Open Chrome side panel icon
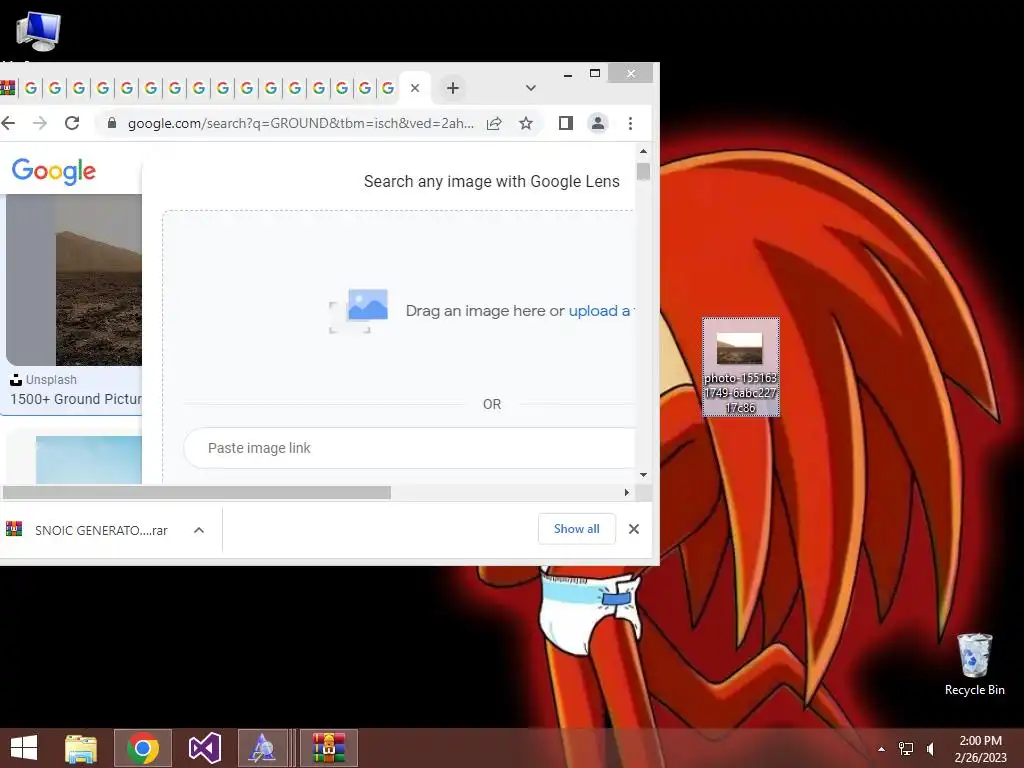Image resolution: width=1024 pixels, height=768 pixels. (x=566, y=123)
